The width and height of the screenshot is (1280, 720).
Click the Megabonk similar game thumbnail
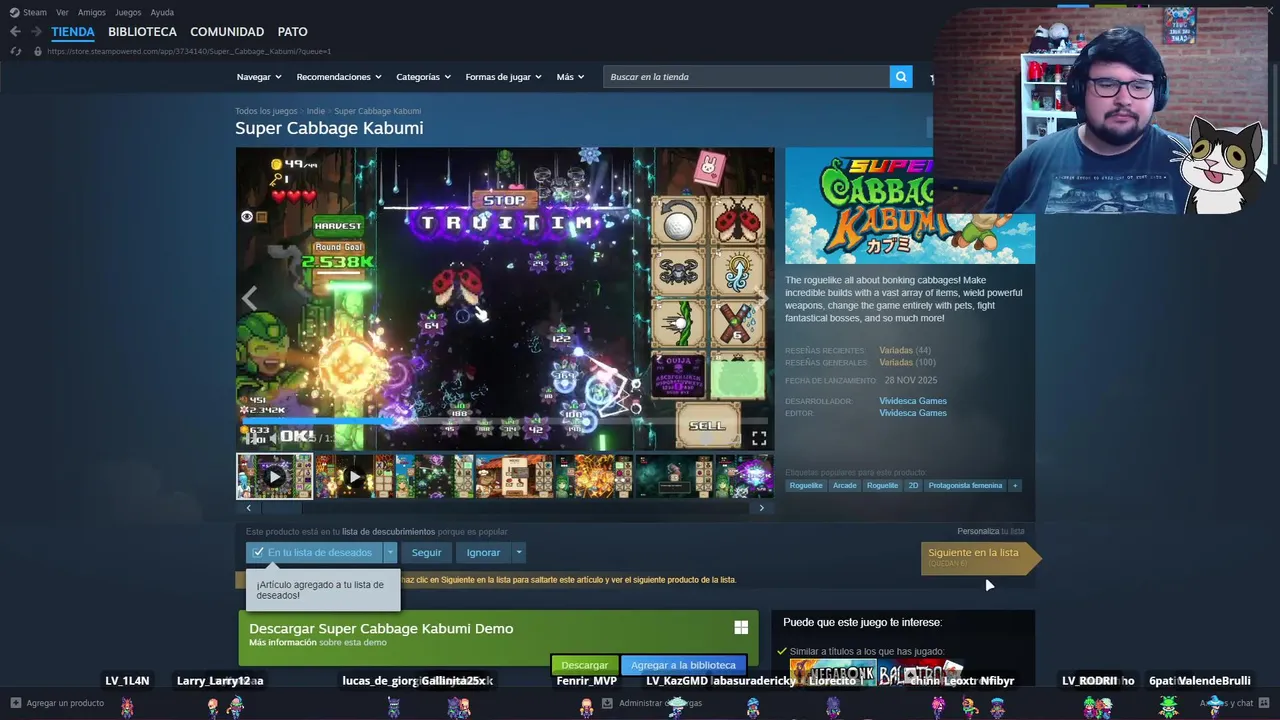coord(833,671)
